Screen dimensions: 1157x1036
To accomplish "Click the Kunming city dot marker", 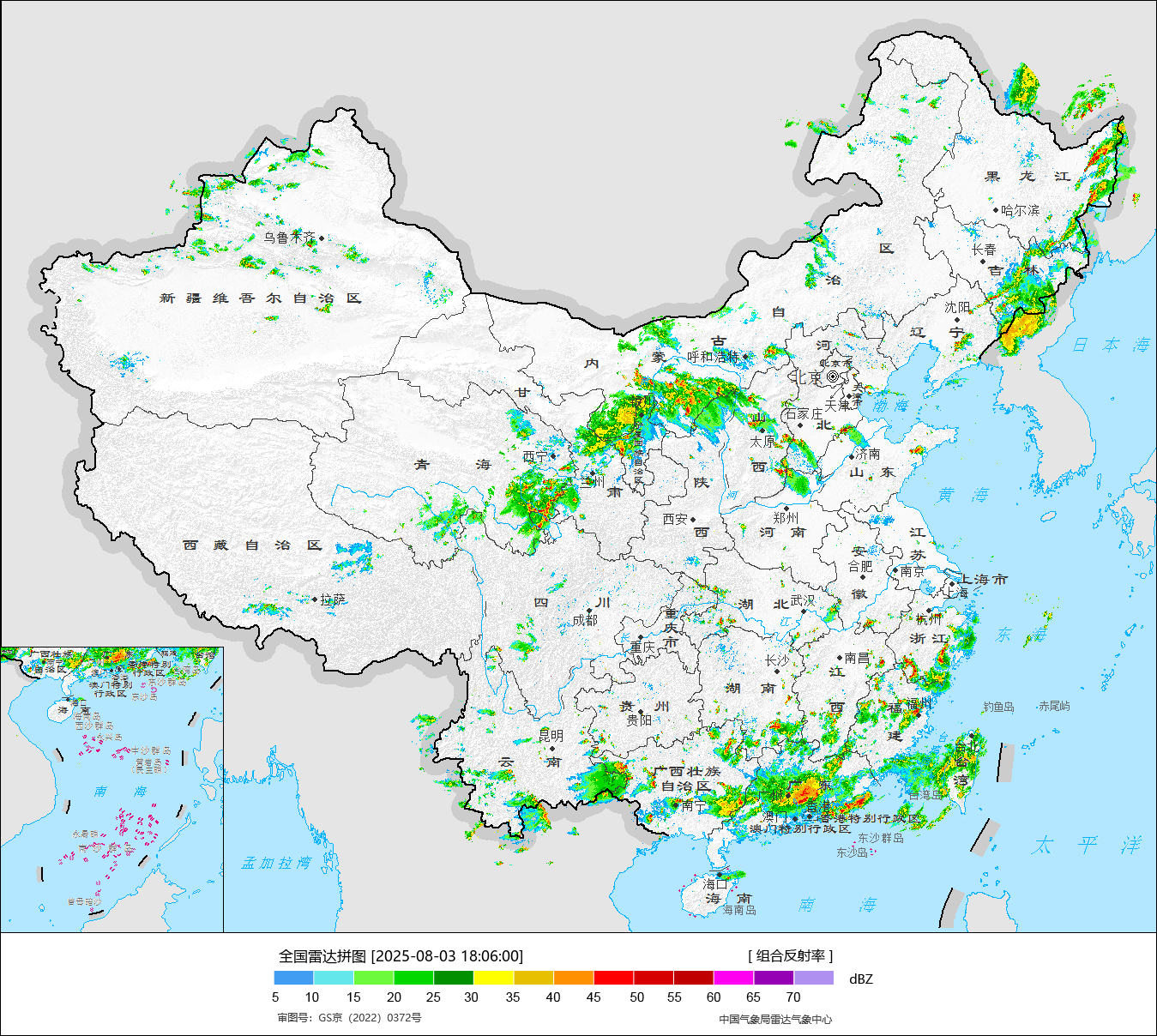I will (x=551, y=748).
